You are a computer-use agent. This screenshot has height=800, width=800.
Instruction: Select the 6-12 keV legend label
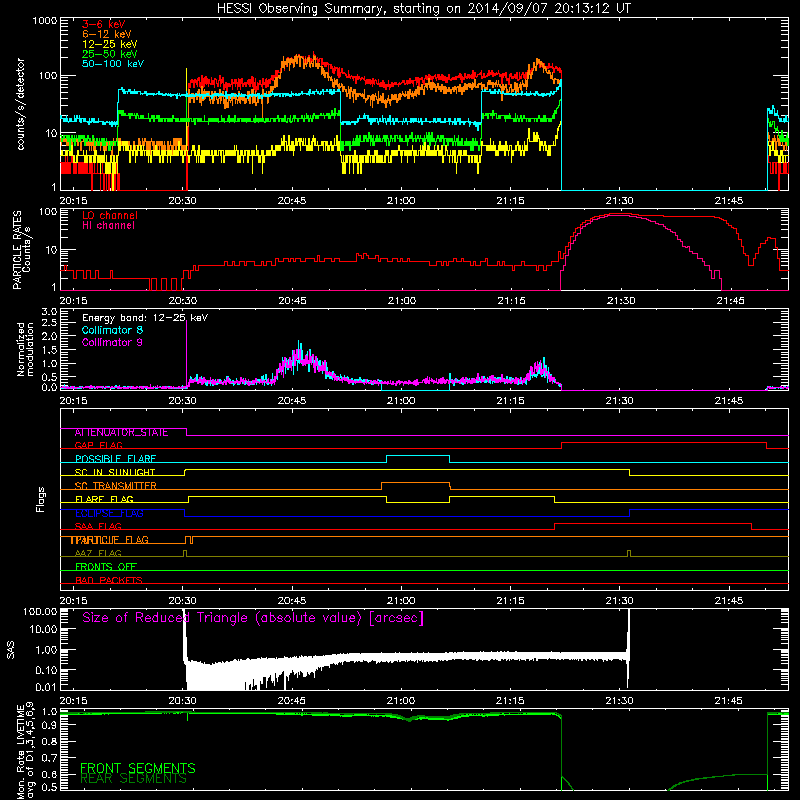coord(107,34)
